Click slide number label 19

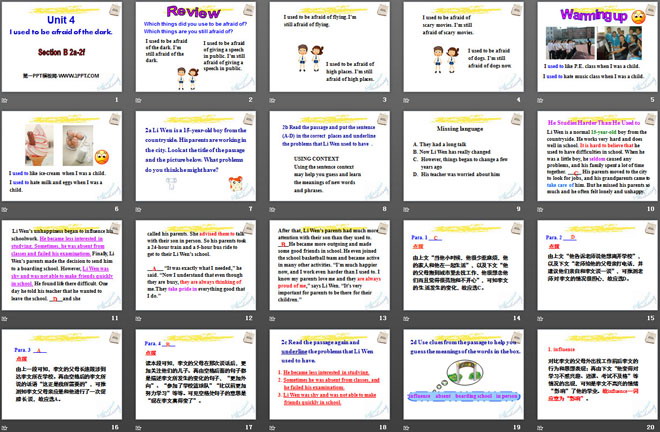pos(516,427)
